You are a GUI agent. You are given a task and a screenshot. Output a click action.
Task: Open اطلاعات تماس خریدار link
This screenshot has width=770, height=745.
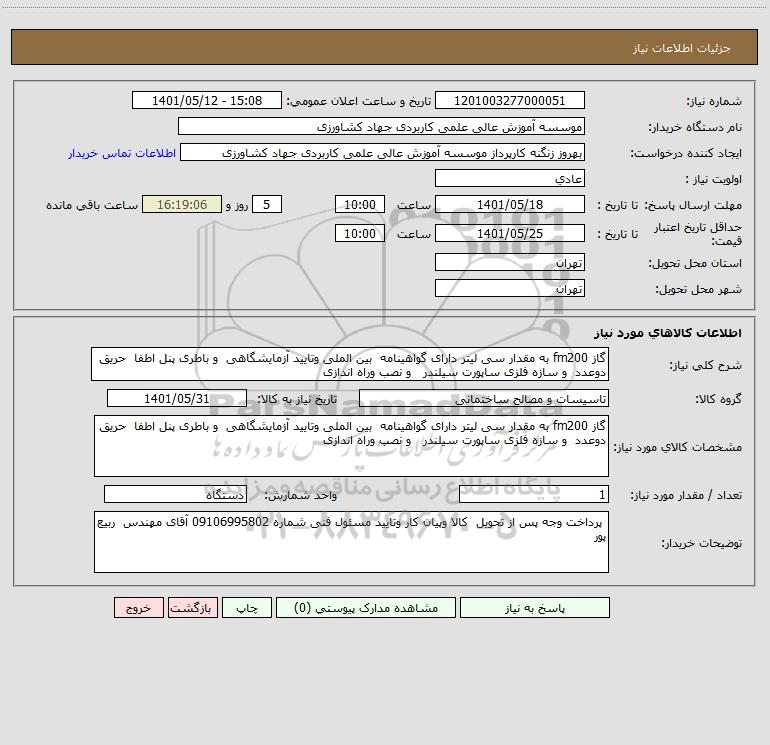[x=122, y=153]
